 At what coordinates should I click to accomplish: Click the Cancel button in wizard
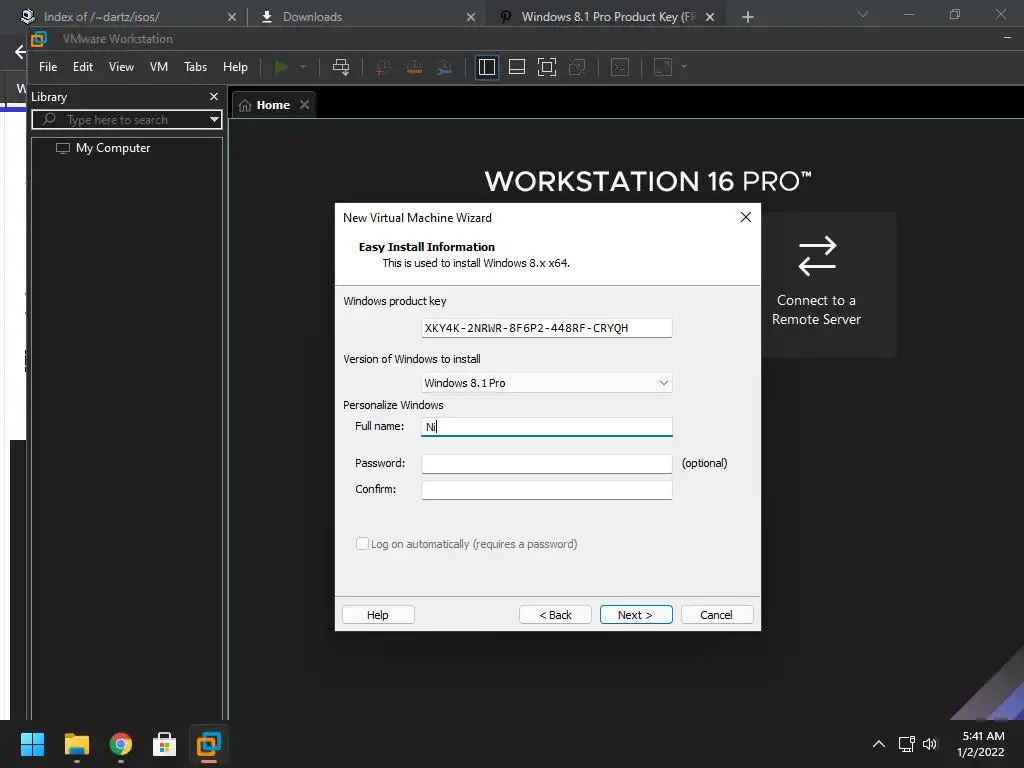point(717,615)
